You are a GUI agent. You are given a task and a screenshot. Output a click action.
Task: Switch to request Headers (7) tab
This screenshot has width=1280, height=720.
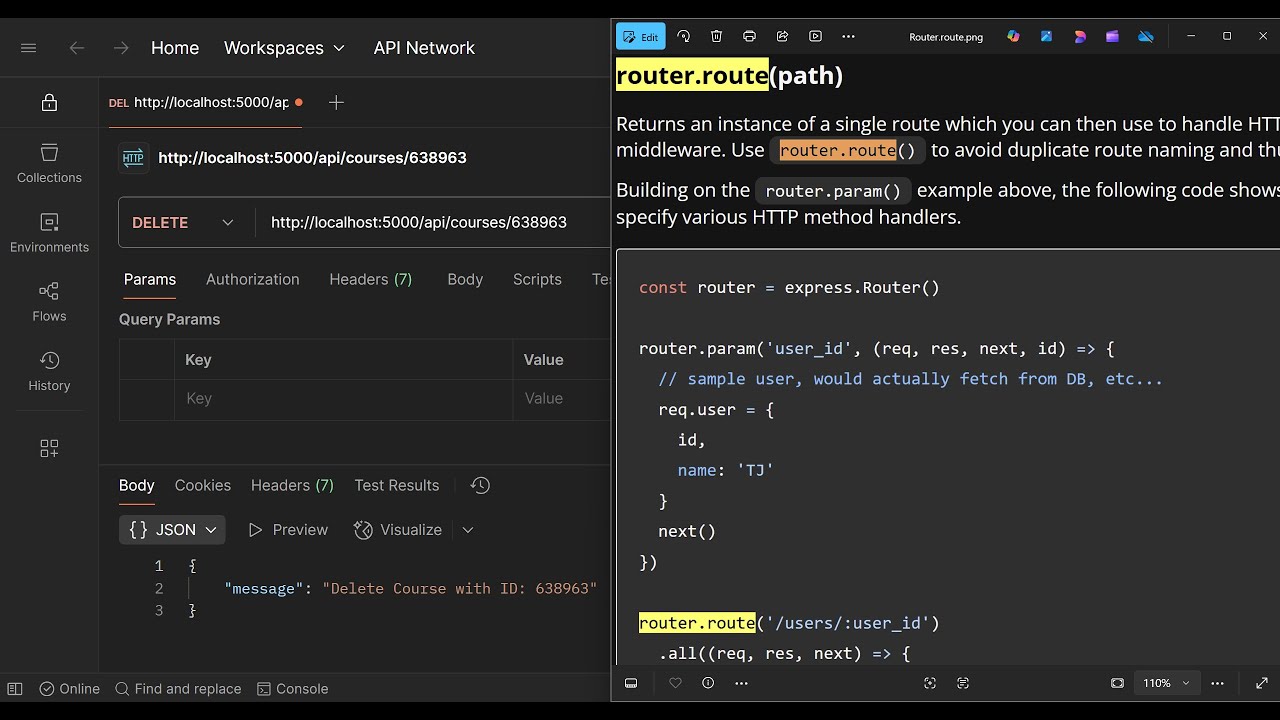(x=371, y=280)
